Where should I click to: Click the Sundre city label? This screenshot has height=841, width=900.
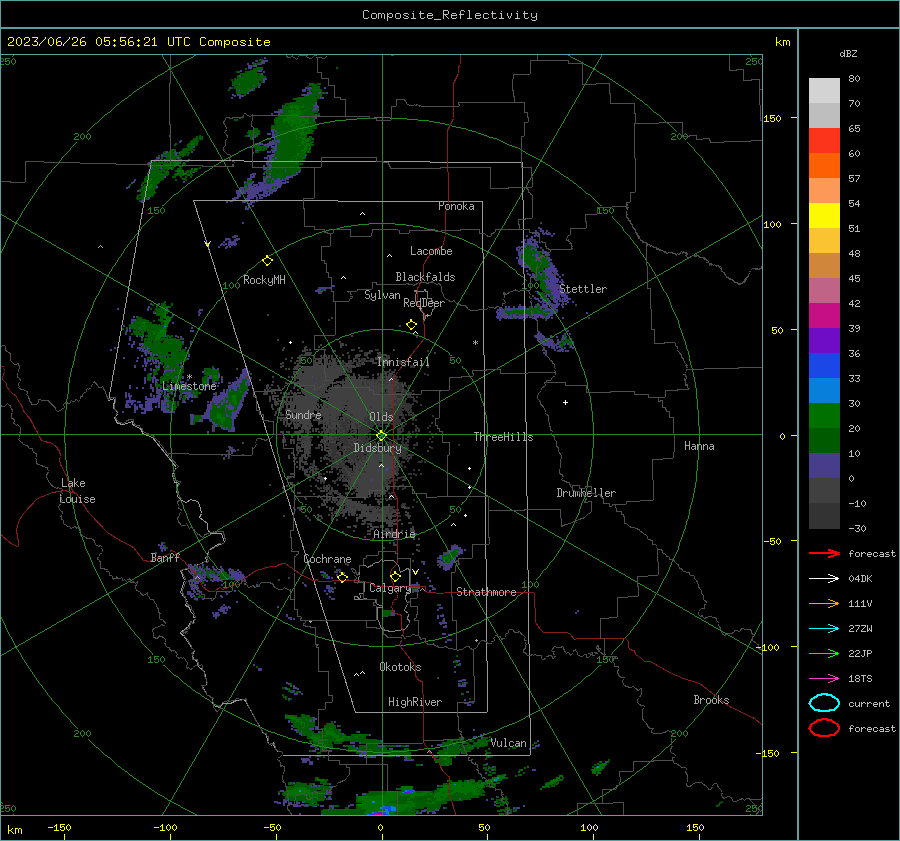303,414
